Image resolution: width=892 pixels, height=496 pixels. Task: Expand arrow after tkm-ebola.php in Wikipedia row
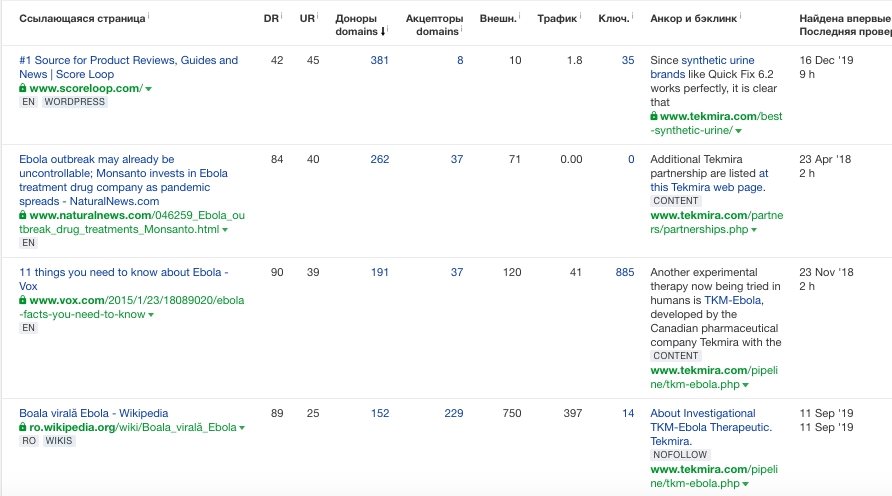pyautogui.click(x=745, y=484)
